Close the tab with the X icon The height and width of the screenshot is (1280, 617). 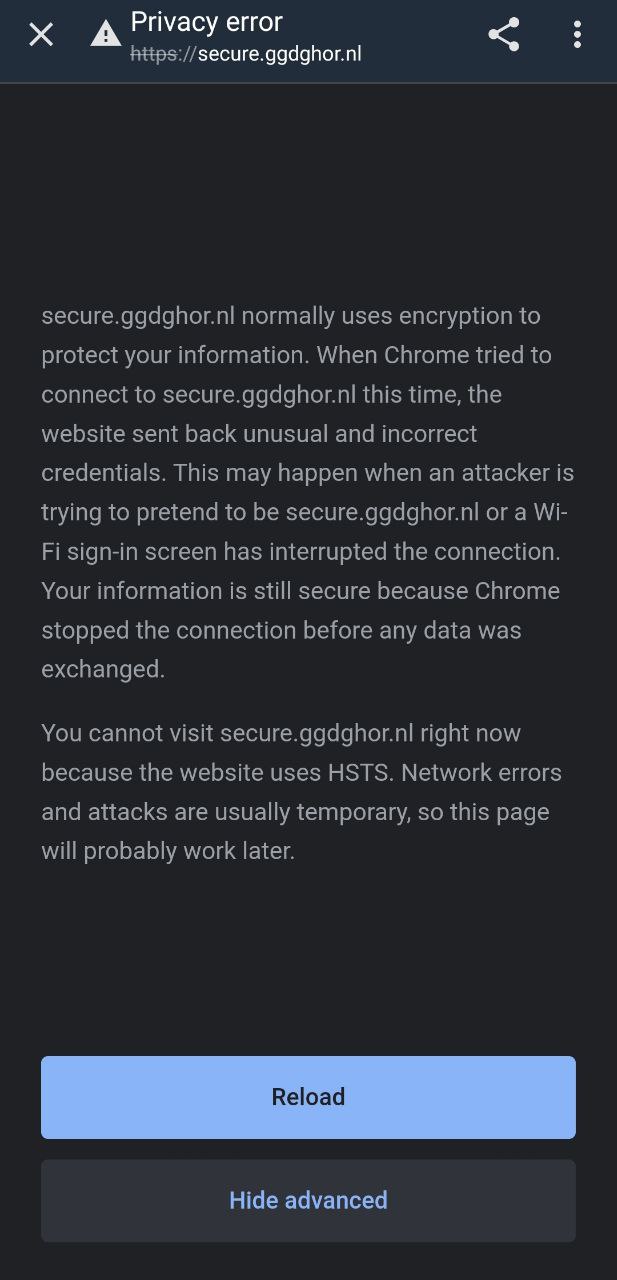pos(41,35)
